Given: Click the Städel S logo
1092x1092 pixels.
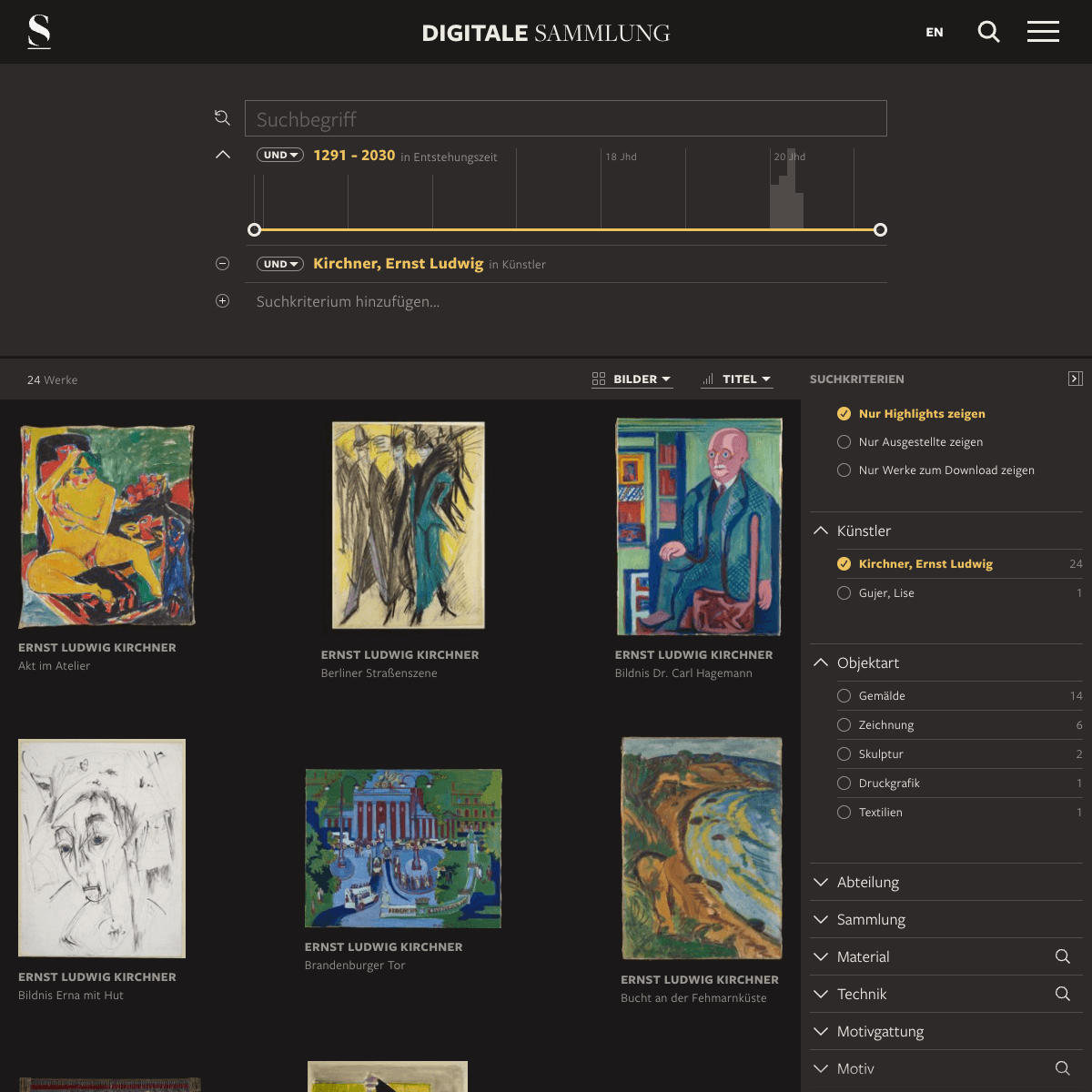Looking at the screenshot, I should 39,32.
